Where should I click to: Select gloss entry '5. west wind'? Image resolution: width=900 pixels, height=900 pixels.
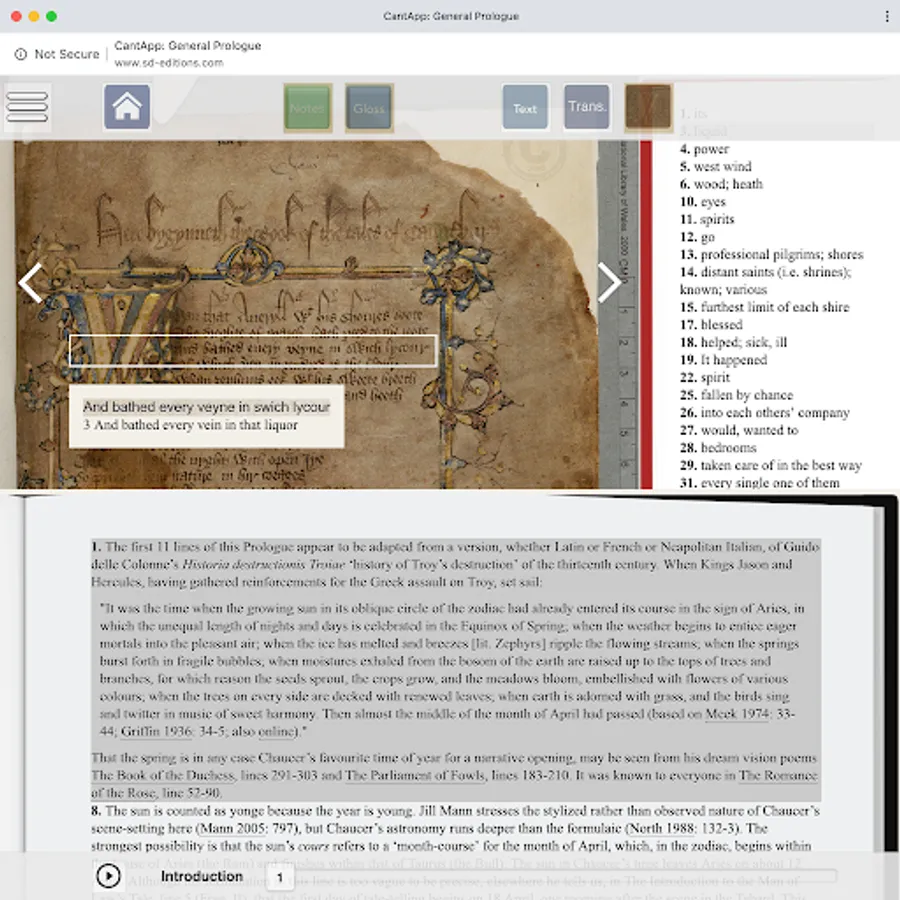[715, 166]
